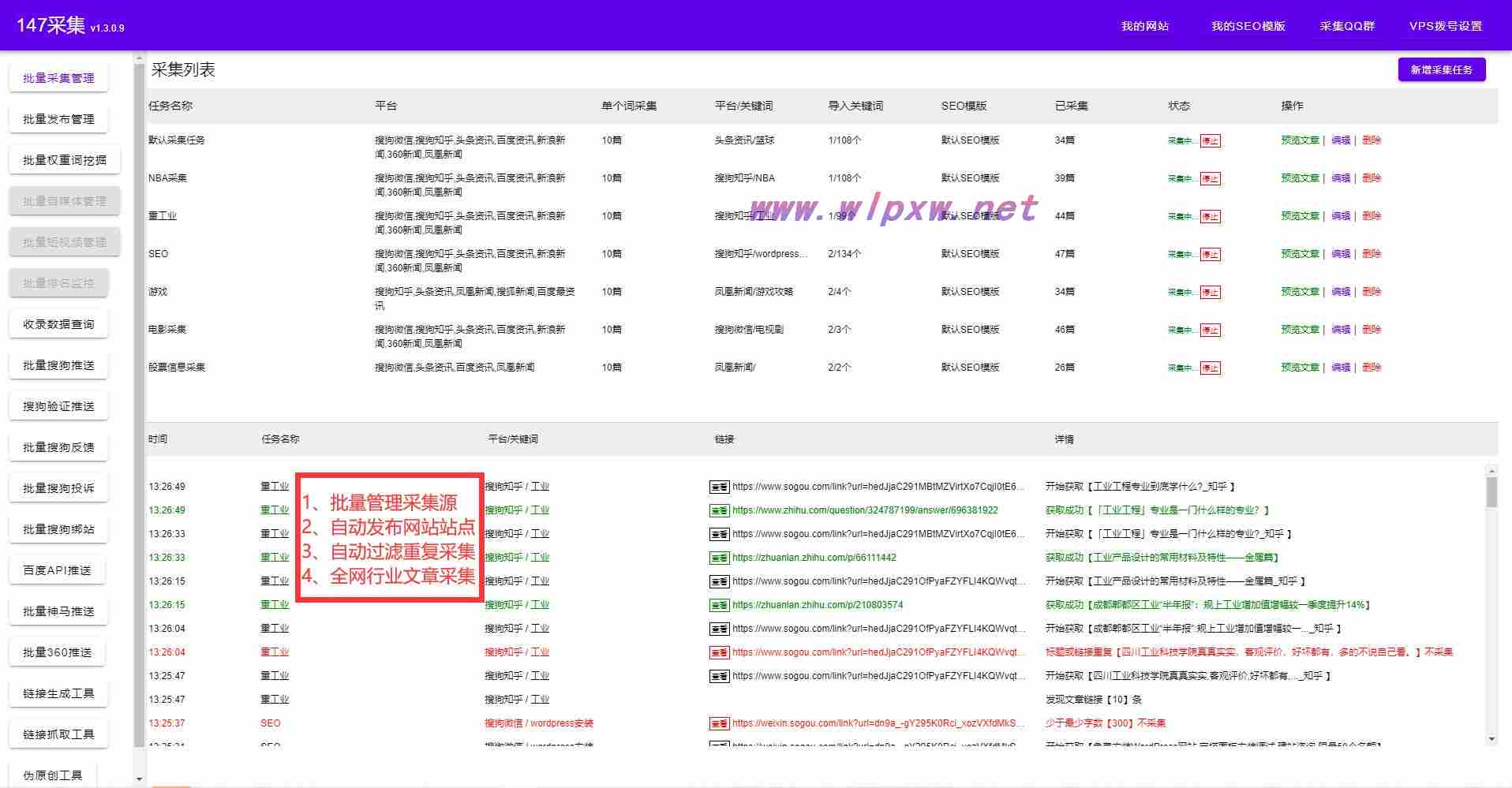Open 搜狗验证推送 in sidebar

(58, 406)
